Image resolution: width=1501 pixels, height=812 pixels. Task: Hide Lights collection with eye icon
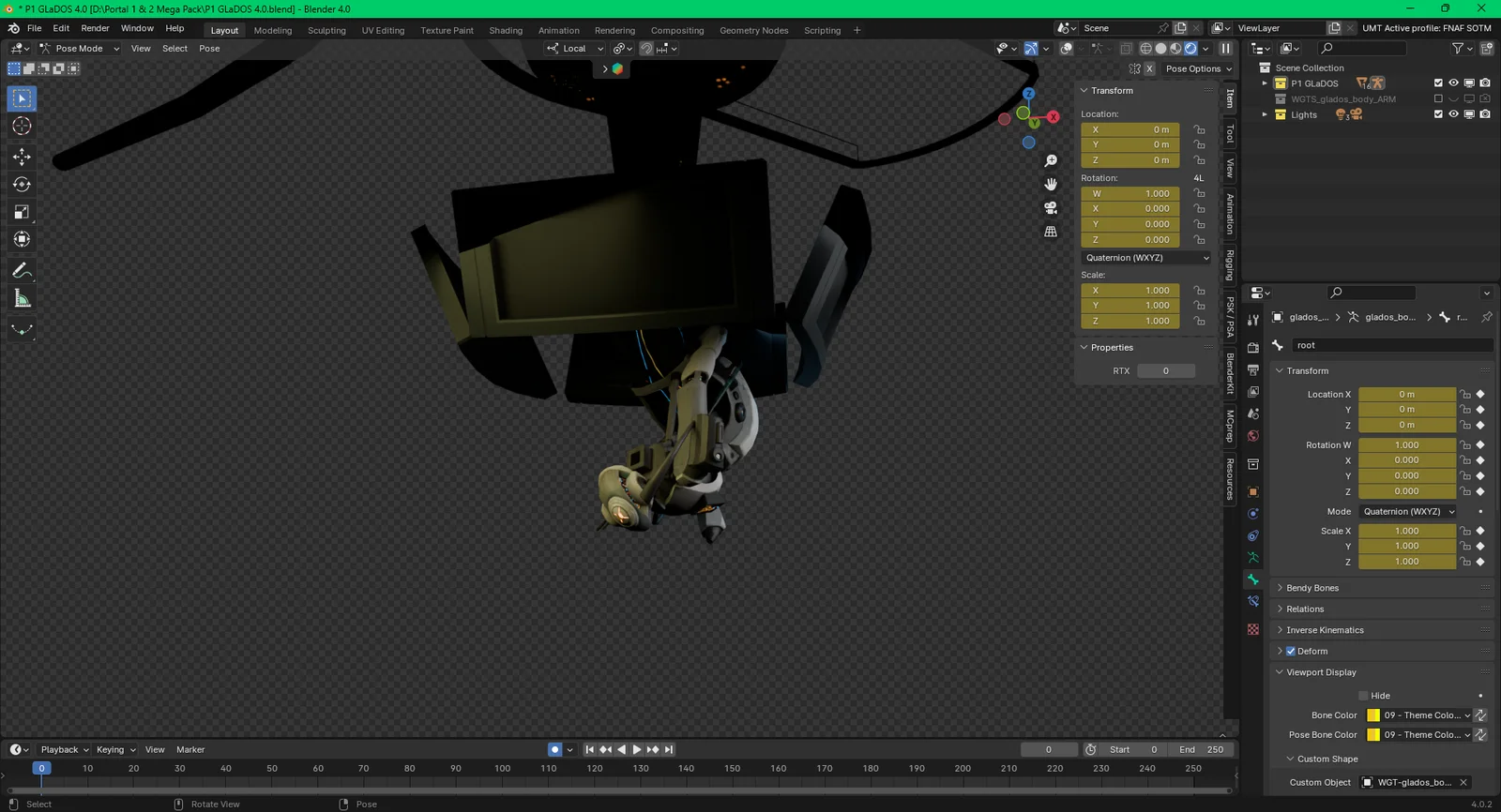(x=1453, y=114)
